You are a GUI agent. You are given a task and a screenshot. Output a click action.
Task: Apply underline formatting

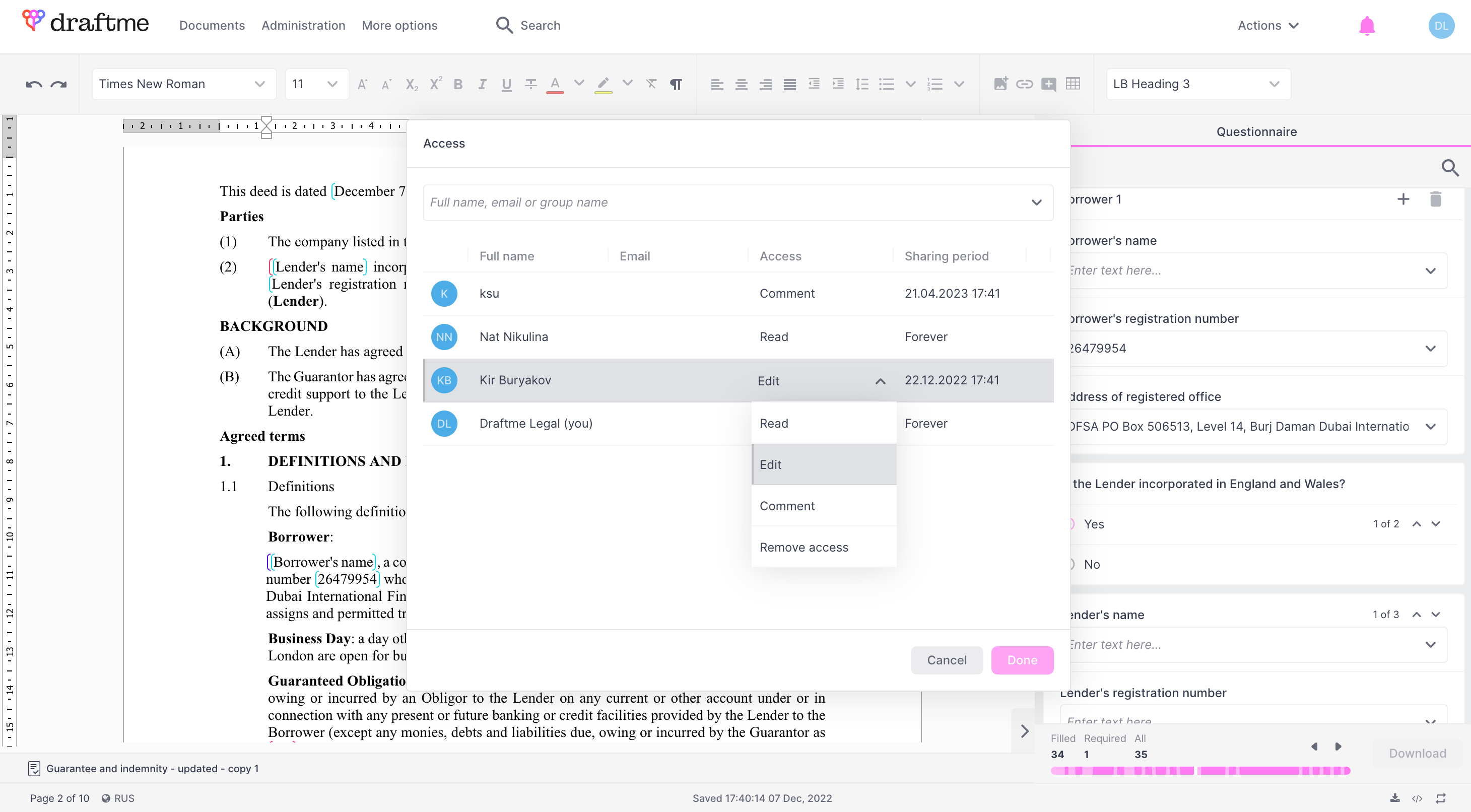(x=506, y=85)
